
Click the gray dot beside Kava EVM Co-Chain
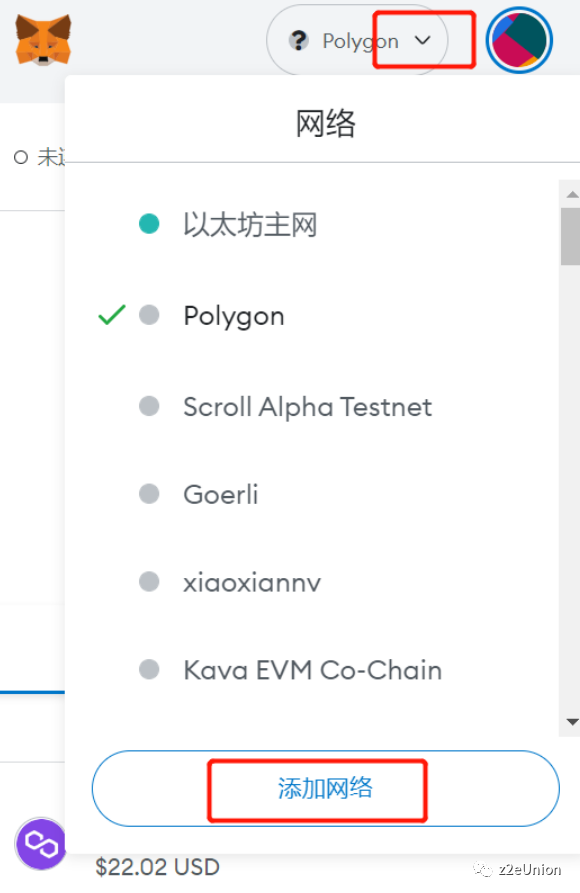point(149,670)
